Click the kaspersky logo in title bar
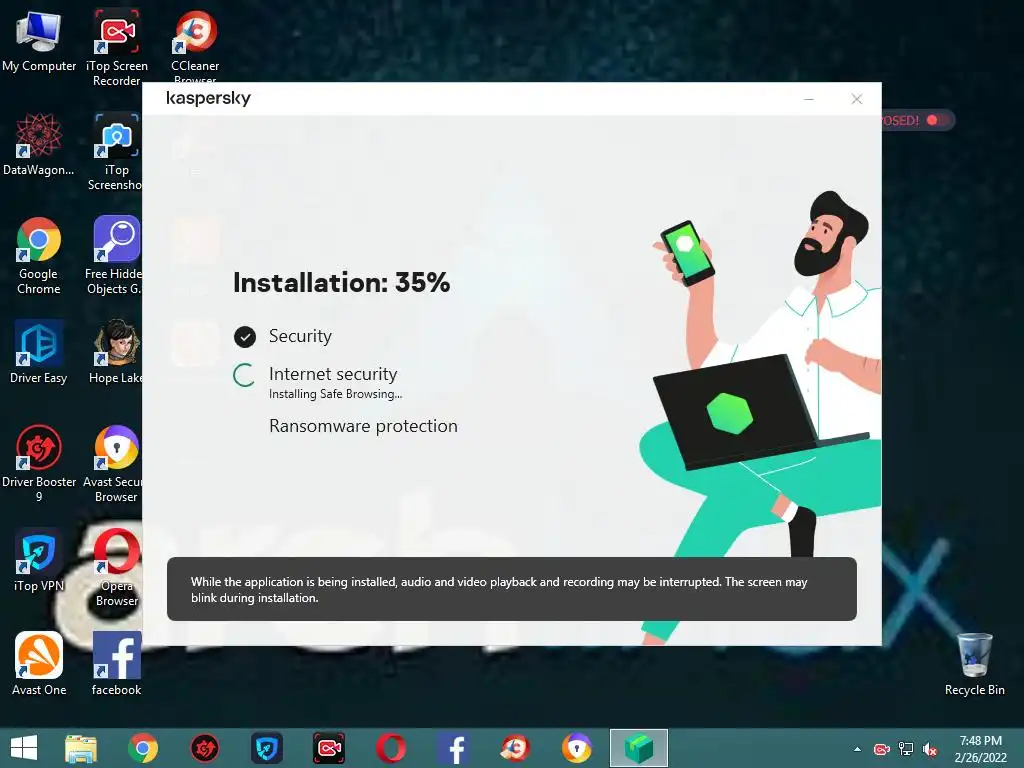The height and width of the screenshot is (768, 1024). [208, 98]
